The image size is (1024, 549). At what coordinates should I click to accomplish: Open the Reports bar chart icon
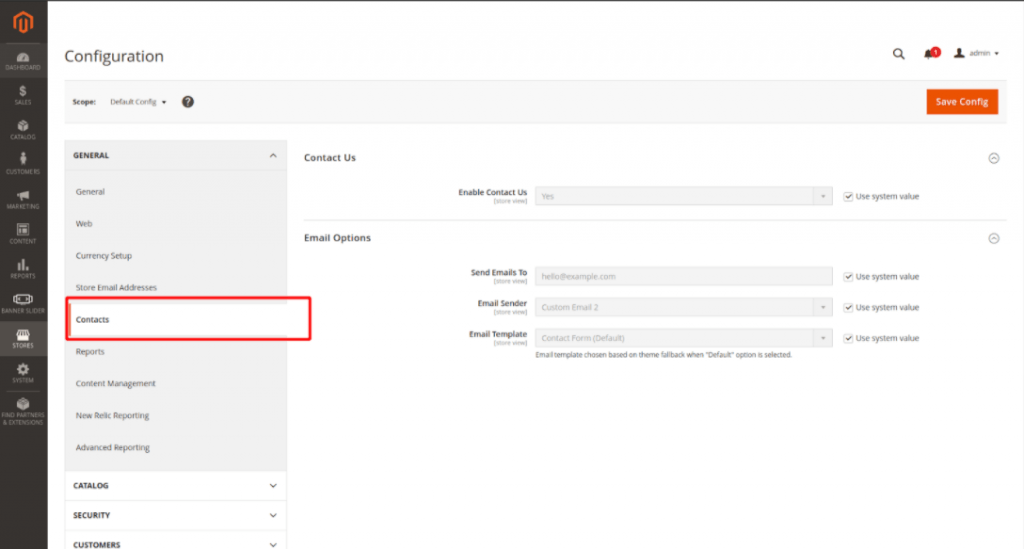click(x=23, y=268)
